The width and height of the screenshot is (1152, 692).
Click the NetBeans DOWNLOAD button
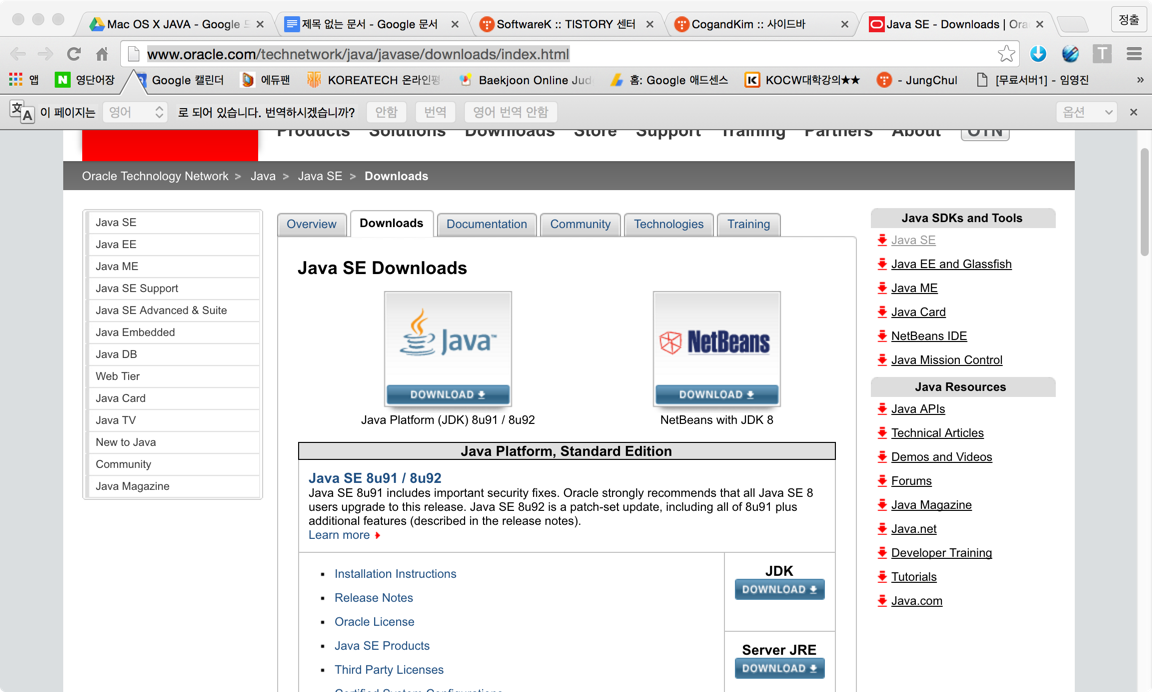(716, 394)
